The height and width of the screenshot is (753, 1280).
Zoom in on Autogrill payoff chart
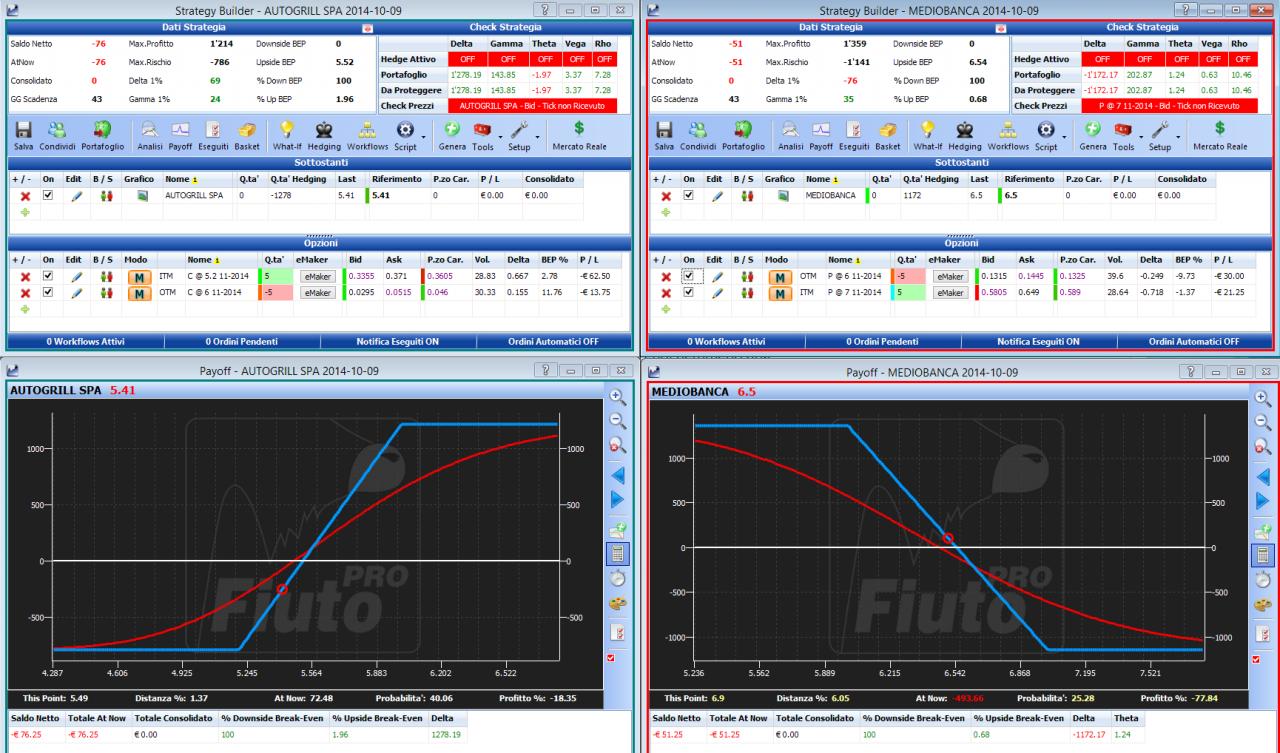(x=617, y=397)
